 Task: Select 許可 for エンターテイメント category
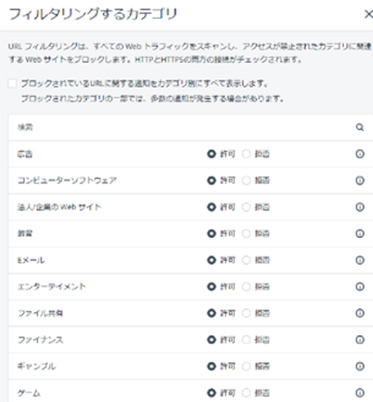click(x=211, y=287)
